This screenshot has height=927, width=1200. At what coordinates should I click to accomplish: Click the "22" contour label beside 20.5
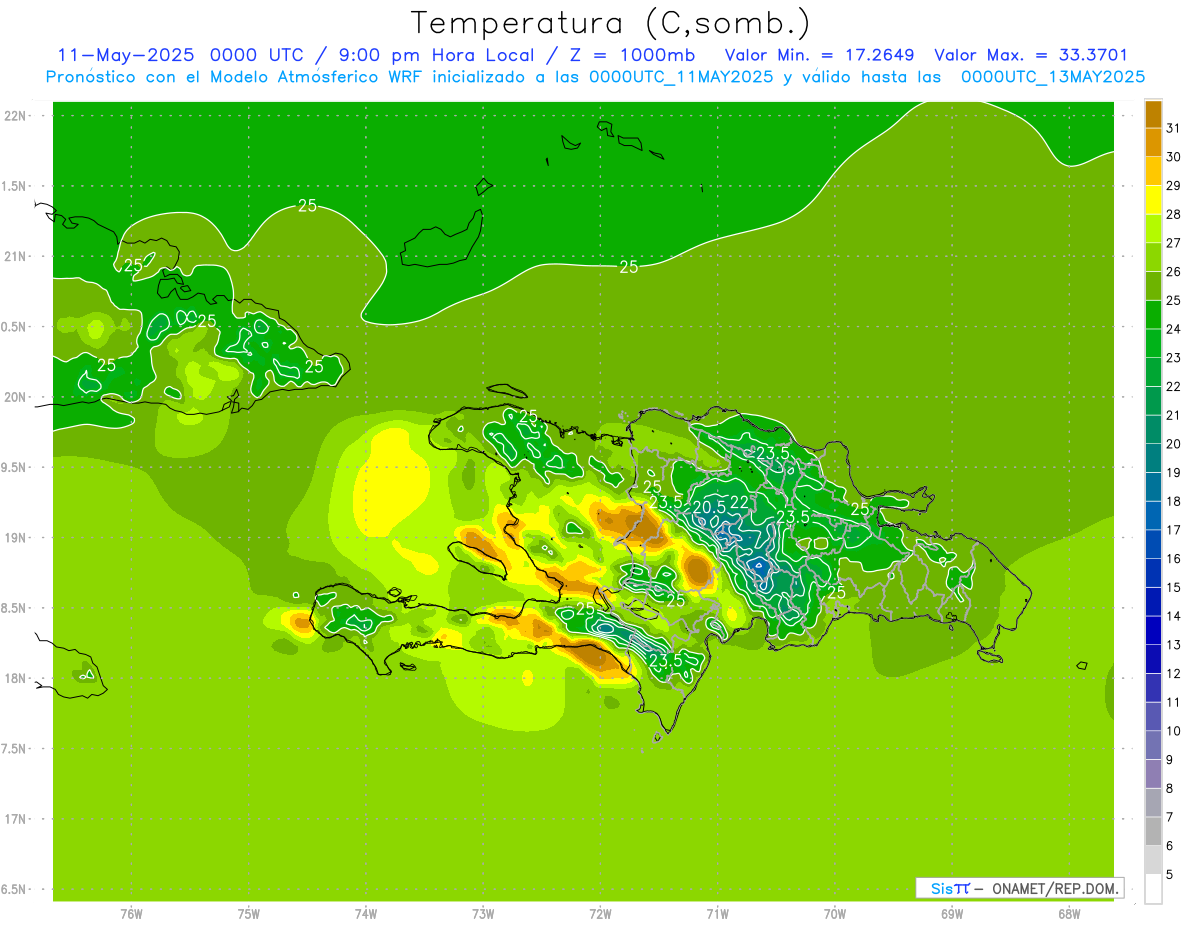pos(739,502)
